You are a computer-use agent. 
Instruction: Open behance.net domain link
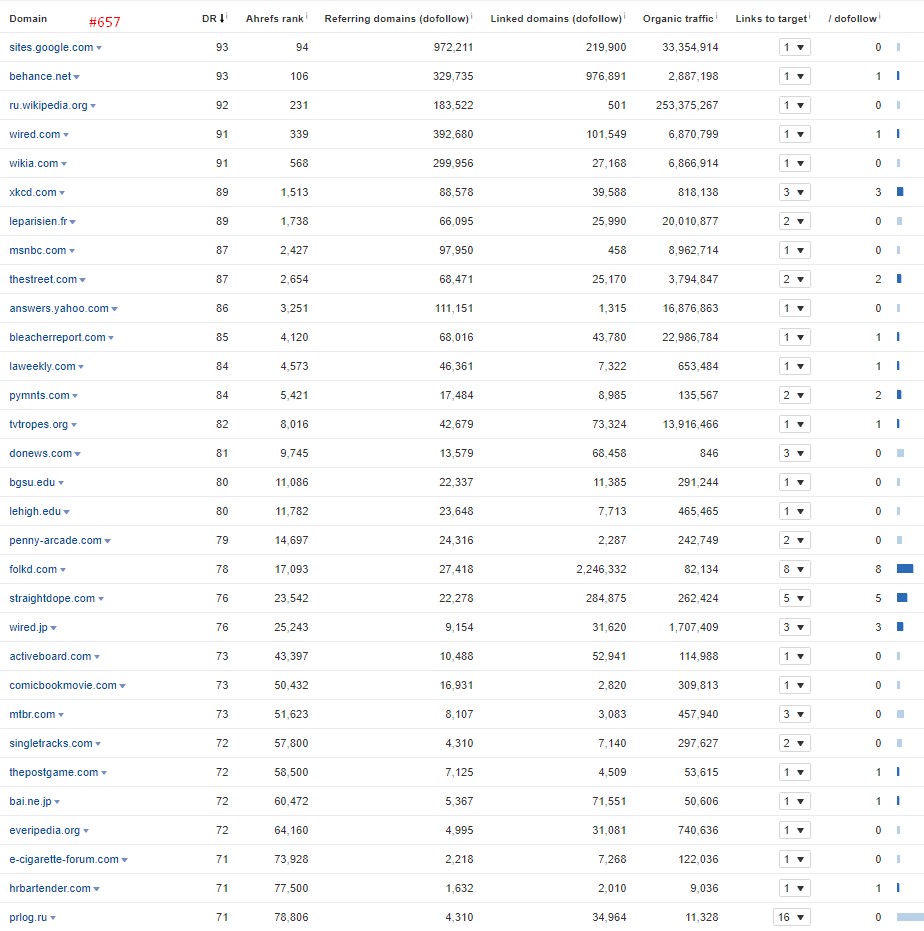[40, 77]
